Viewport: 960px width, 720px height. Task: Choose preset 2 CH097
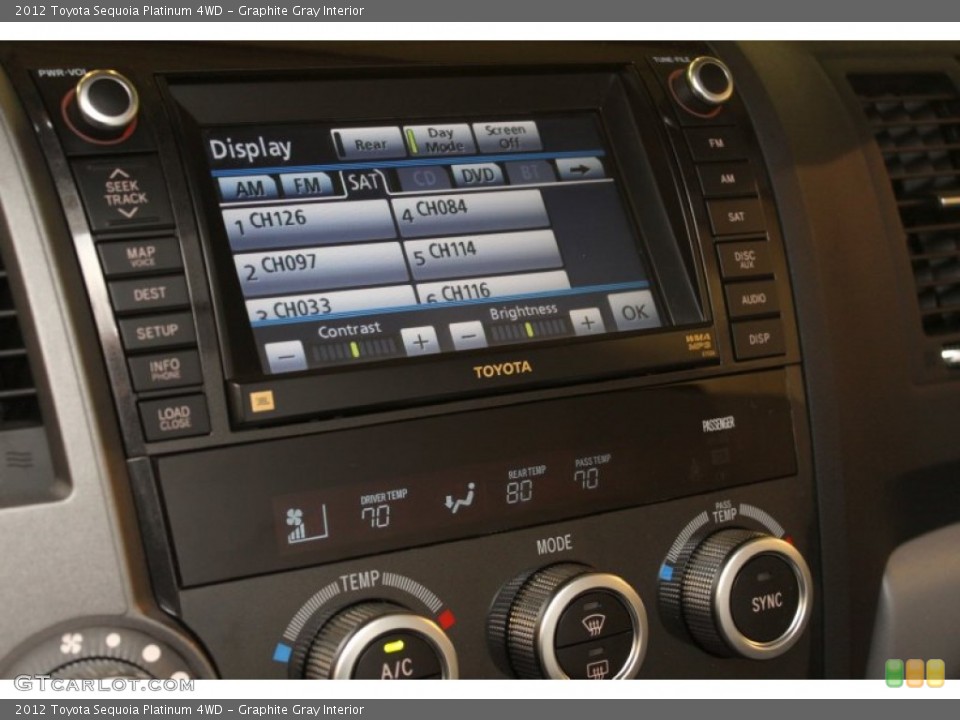pyautogui.click(x=321, y=267)
